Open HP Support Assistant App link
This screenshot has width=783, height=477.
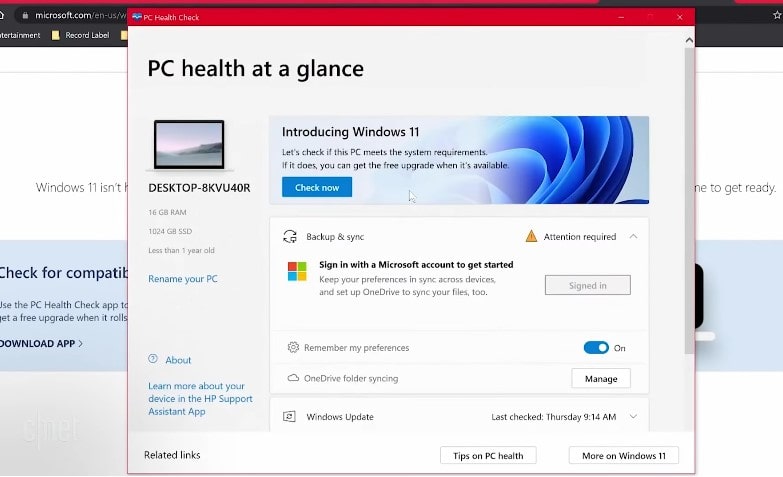coord(200,399)
